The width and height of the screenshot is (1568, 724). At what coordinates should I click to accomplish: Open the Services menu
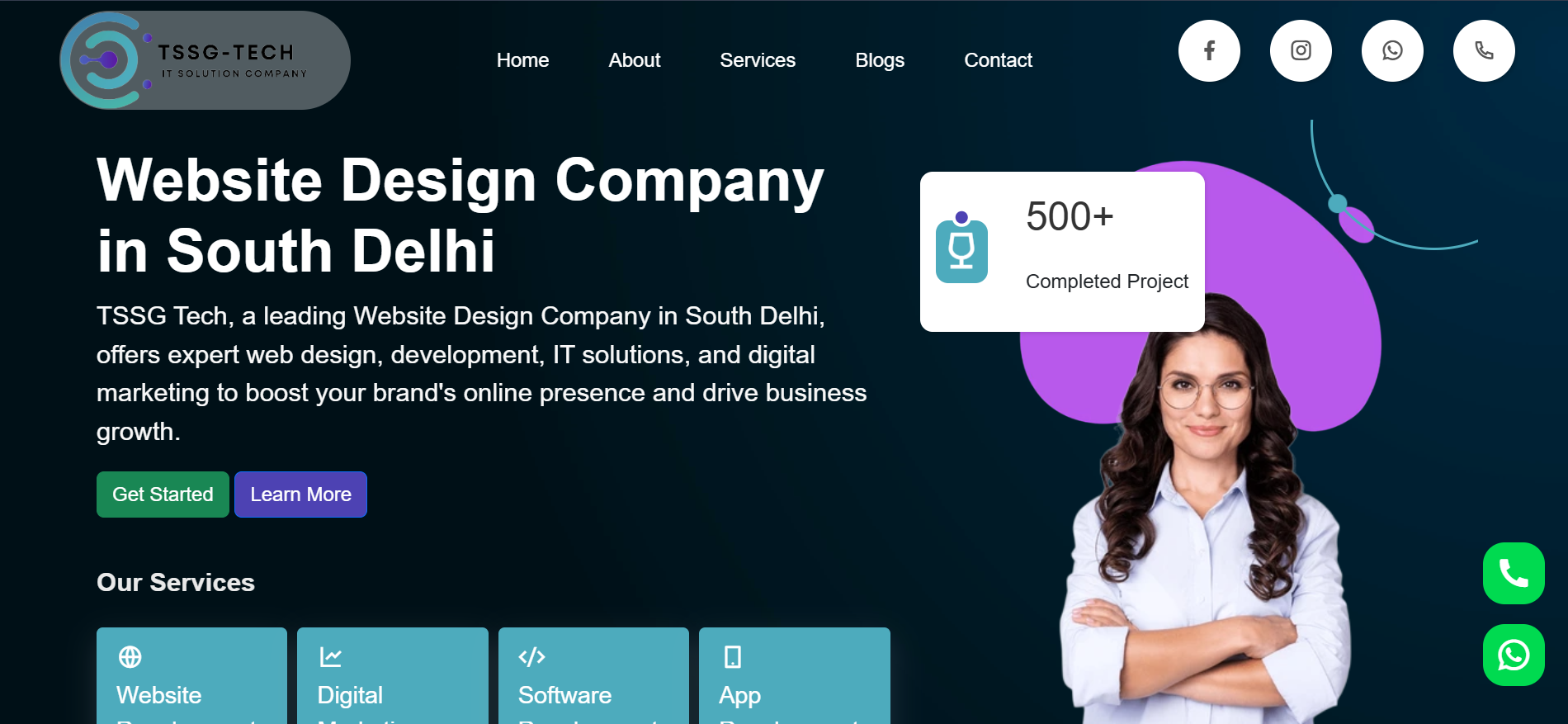point(758,60)
